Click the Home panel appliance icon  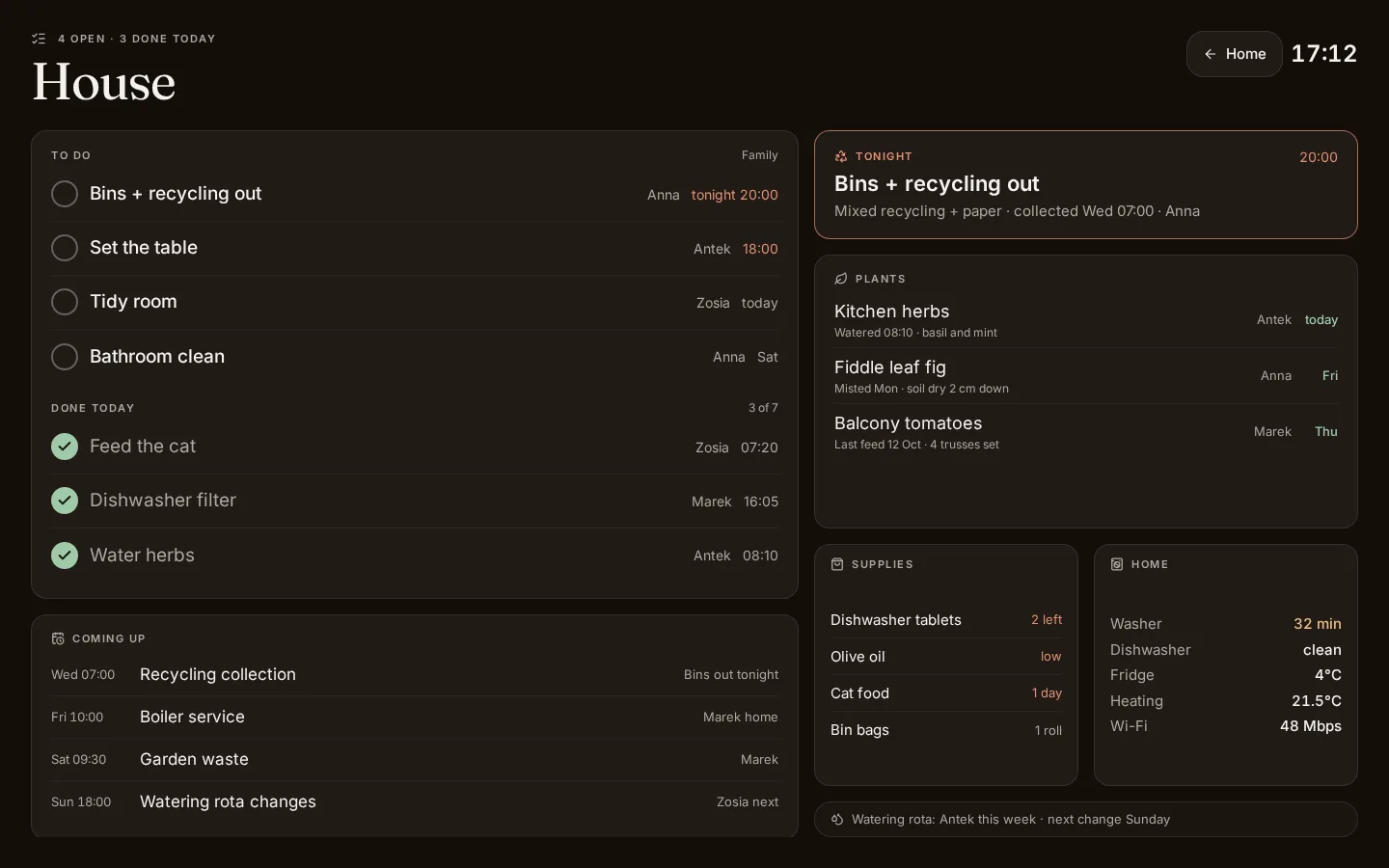1117,564
